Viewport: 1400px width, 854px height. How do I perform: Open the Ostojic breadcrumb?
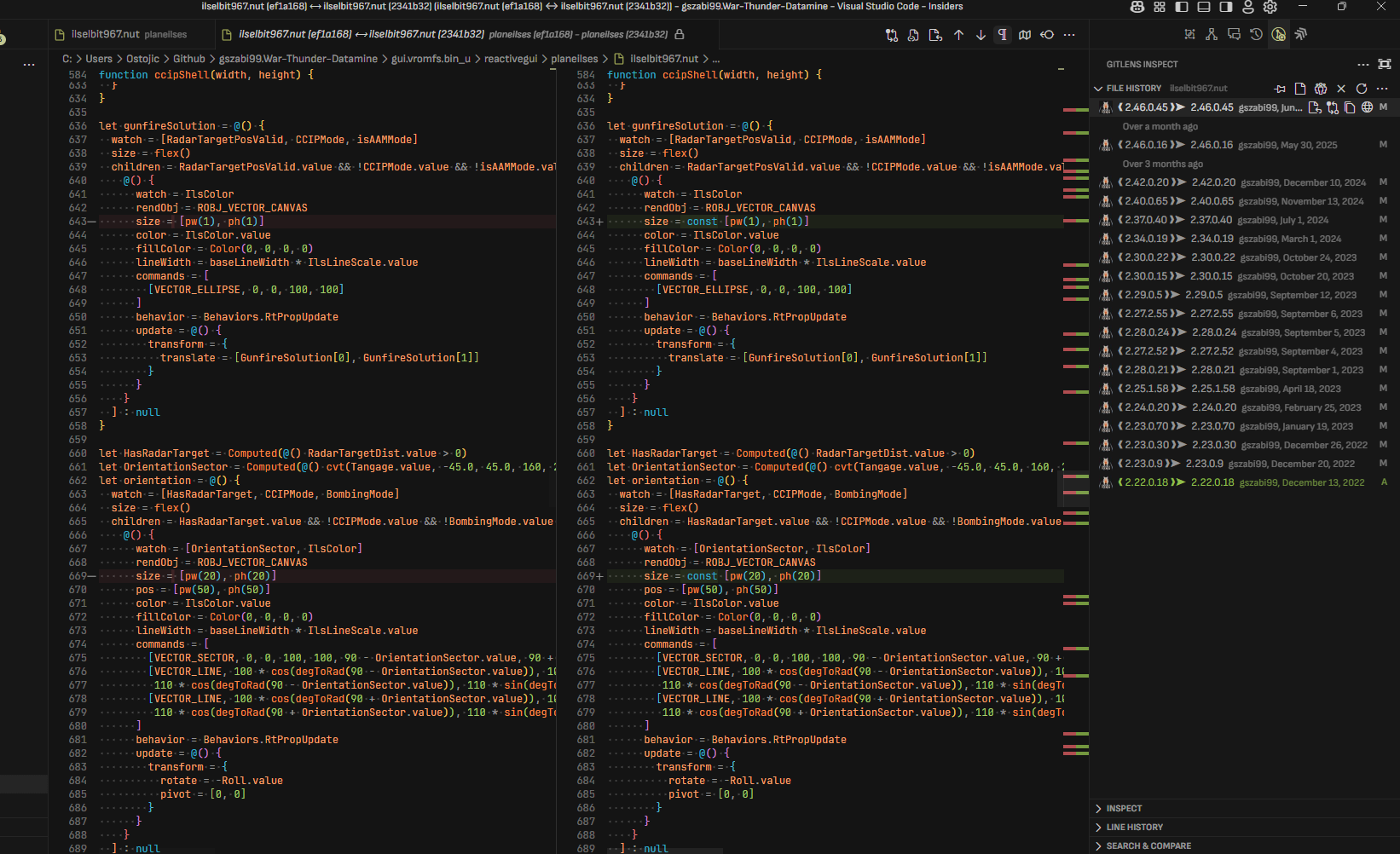(142, 59)
